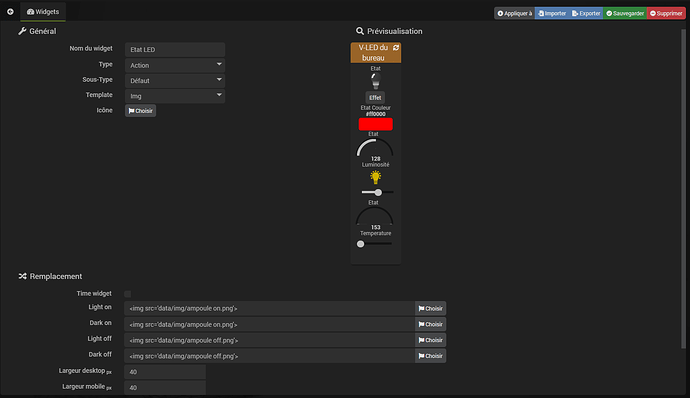Click the Général section heading
This screenshot has height=398, width=690.
(37, 31)
